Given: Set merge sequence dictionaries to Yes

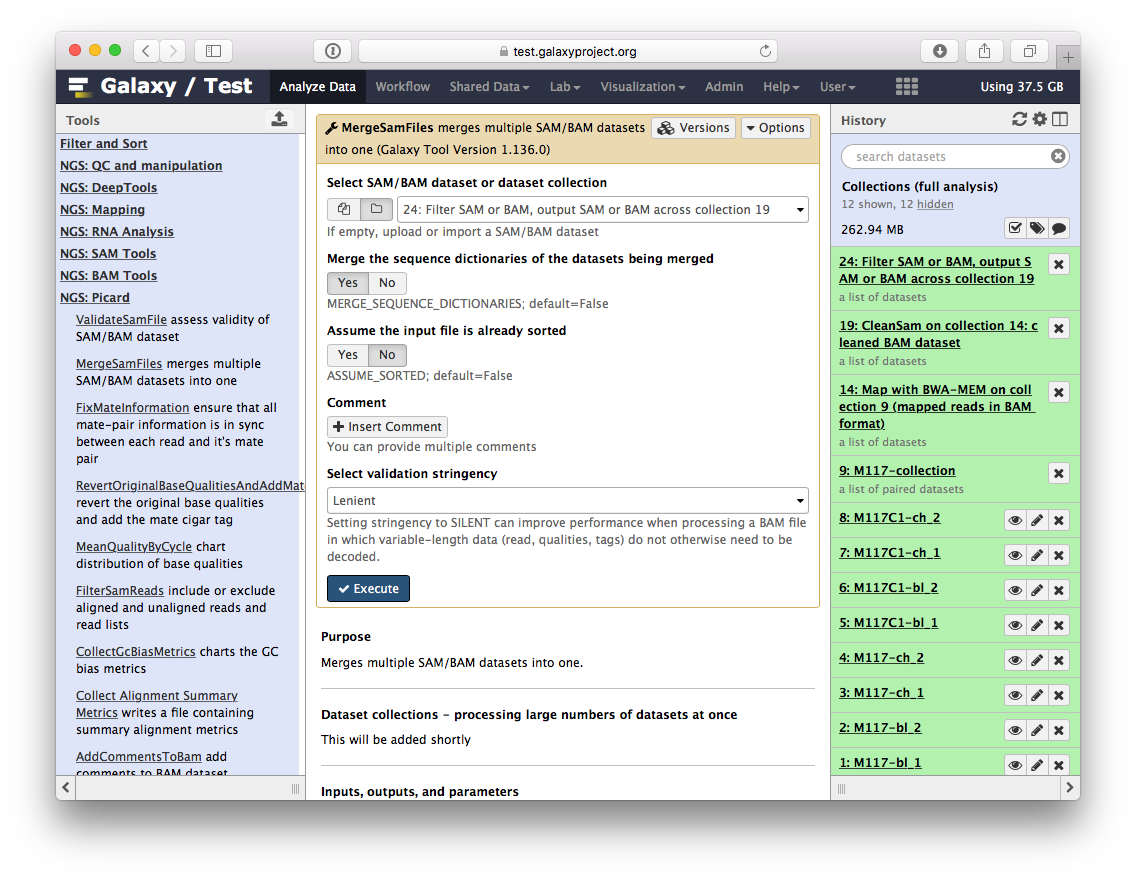Looking at the screenshot, I should pyautogui.click(x=348, y=282).
